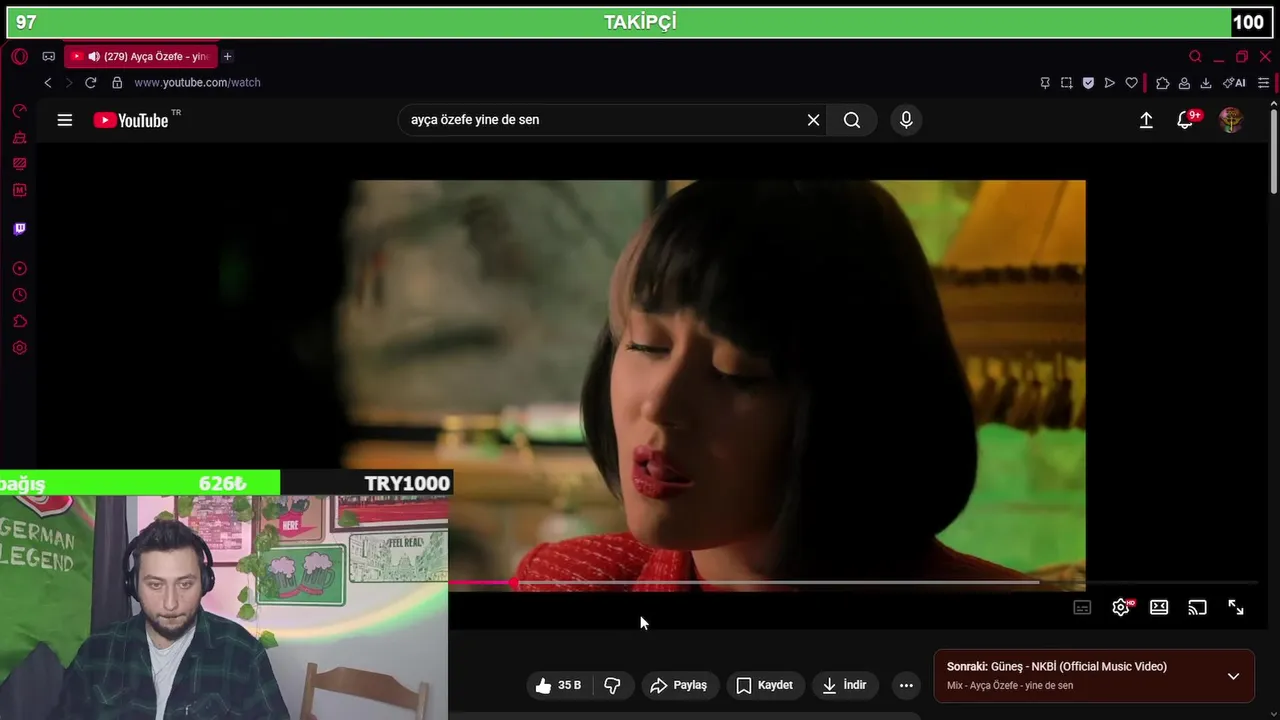
Task: Select the Ayça Özefe YouTube tab
Action: pos(141,57)
